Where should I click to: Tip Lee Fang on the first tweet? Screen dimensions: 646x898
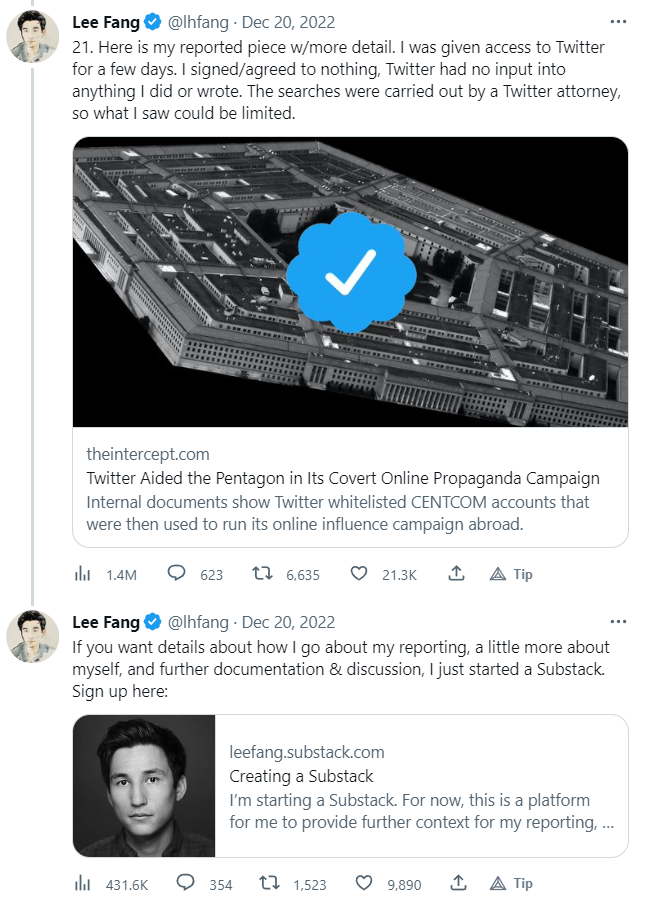click(510, 575)
